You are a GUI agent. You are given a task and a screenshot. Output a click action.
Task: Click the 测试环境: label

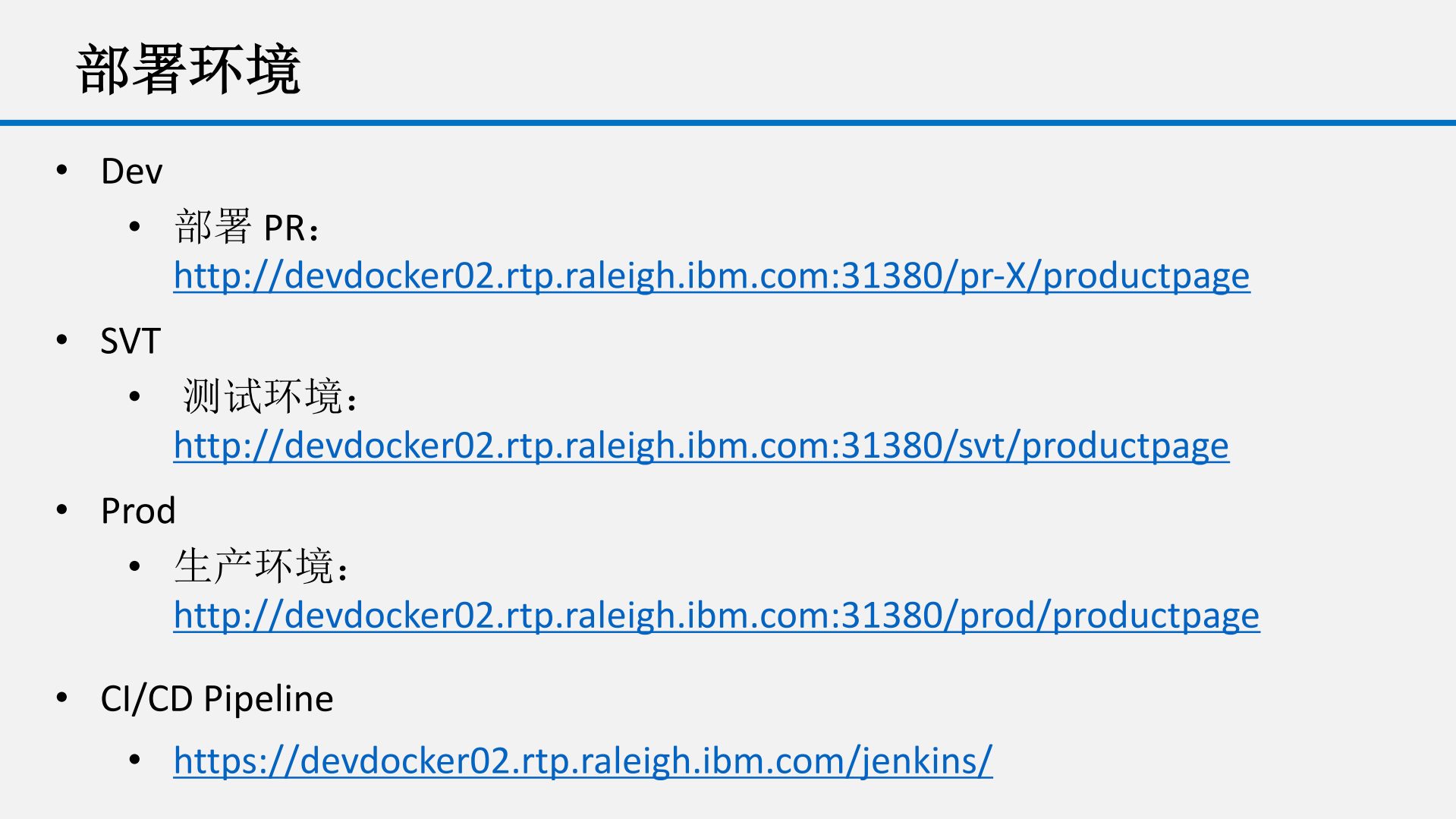click(x=270, y=397)
